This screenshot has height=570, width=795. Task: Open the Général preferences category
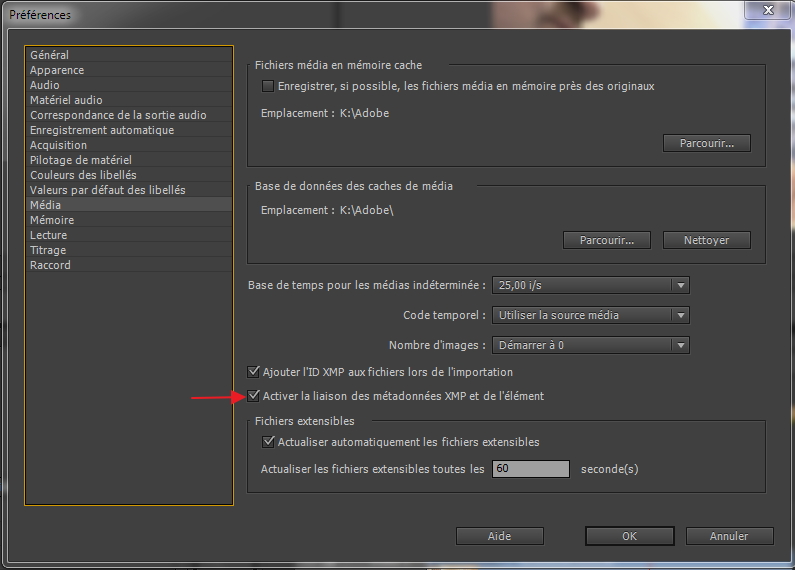[x=129, y=55]
